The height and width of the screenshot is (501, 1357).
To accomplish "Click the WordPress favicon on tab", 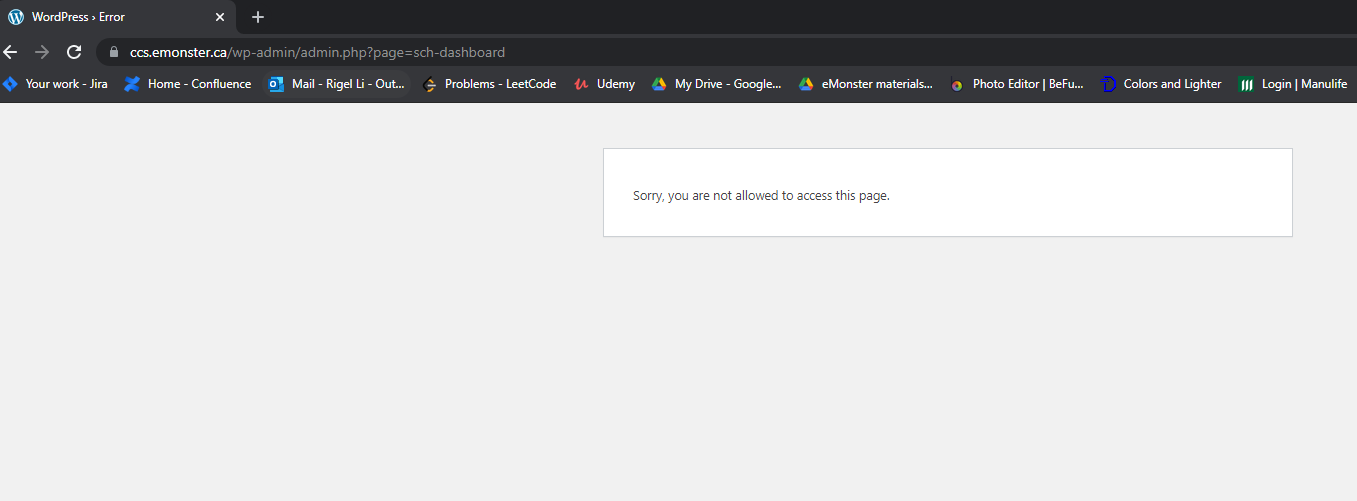I will click(16, 17).
